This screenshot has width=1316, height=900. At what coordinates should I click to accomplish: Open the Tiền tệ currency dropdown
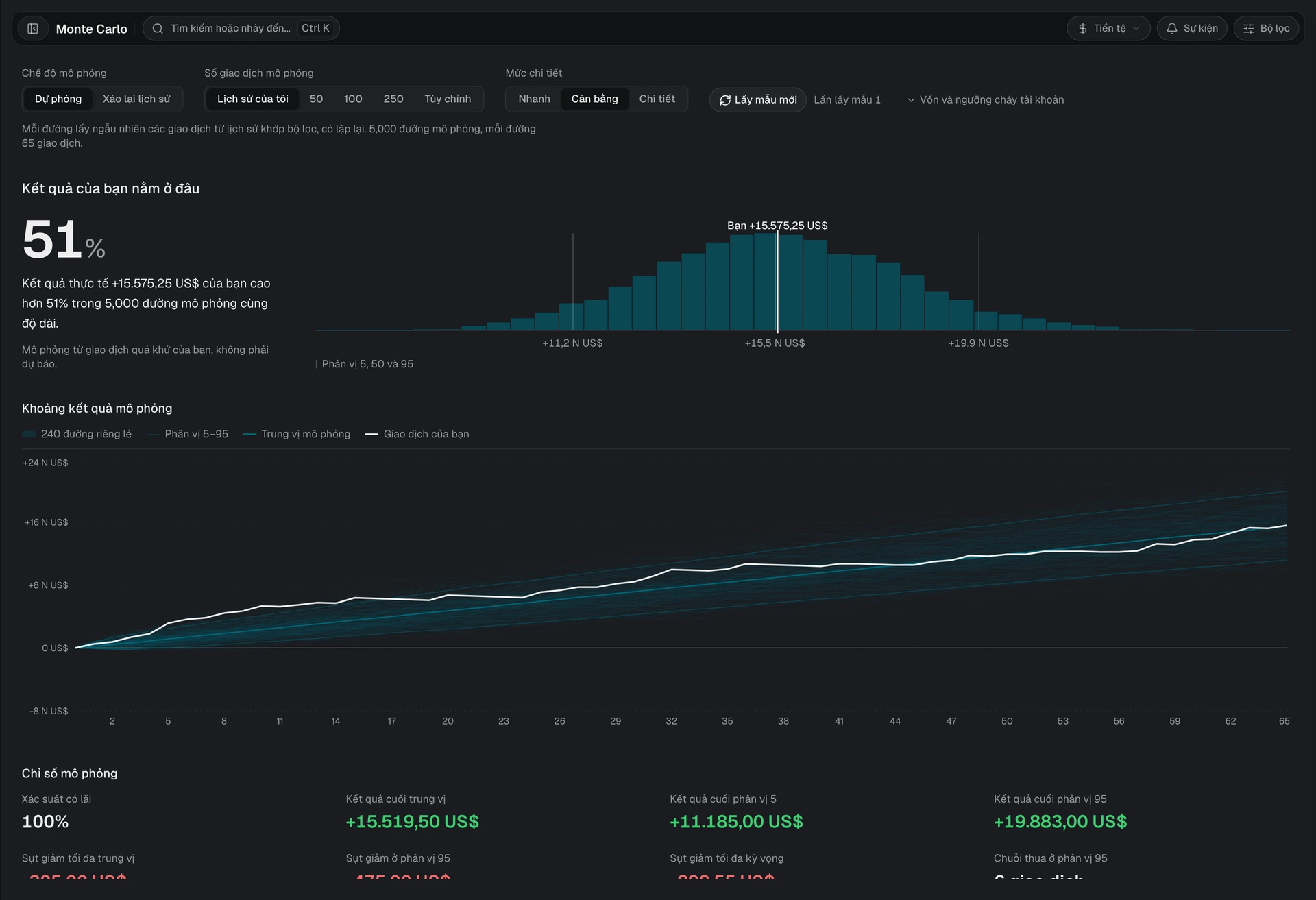[1108, 29]
